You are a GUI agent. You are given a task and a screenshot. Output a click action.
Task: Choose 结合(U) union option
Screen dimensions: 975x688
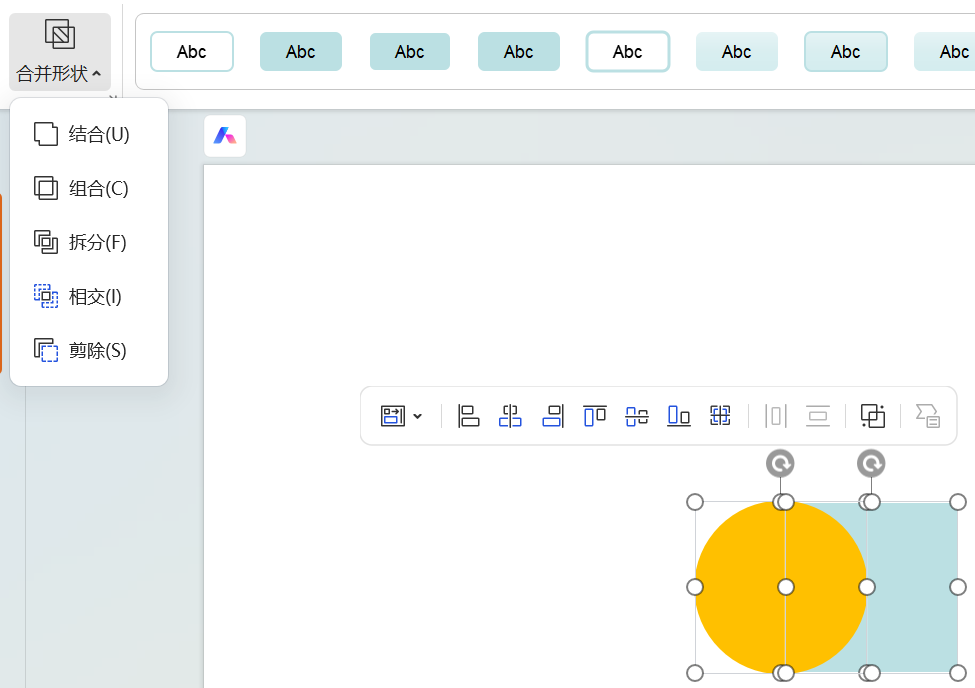(89, 134)
